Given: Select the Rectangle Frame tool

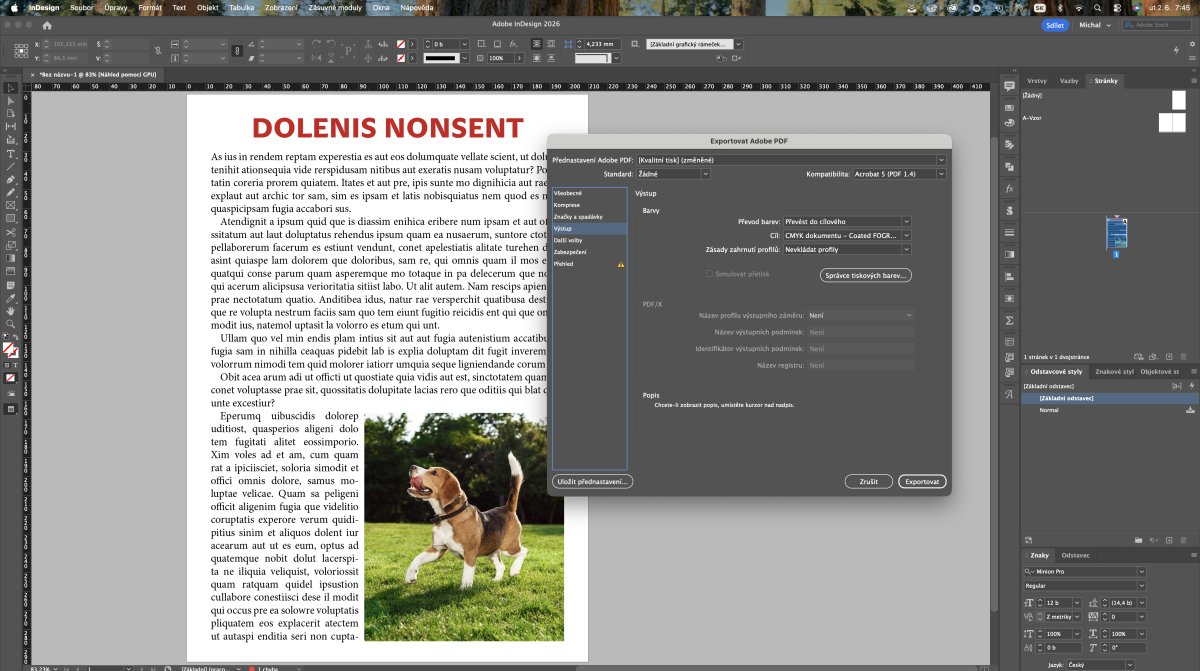Looking at the screenshot, I should [x=11, y=205].
